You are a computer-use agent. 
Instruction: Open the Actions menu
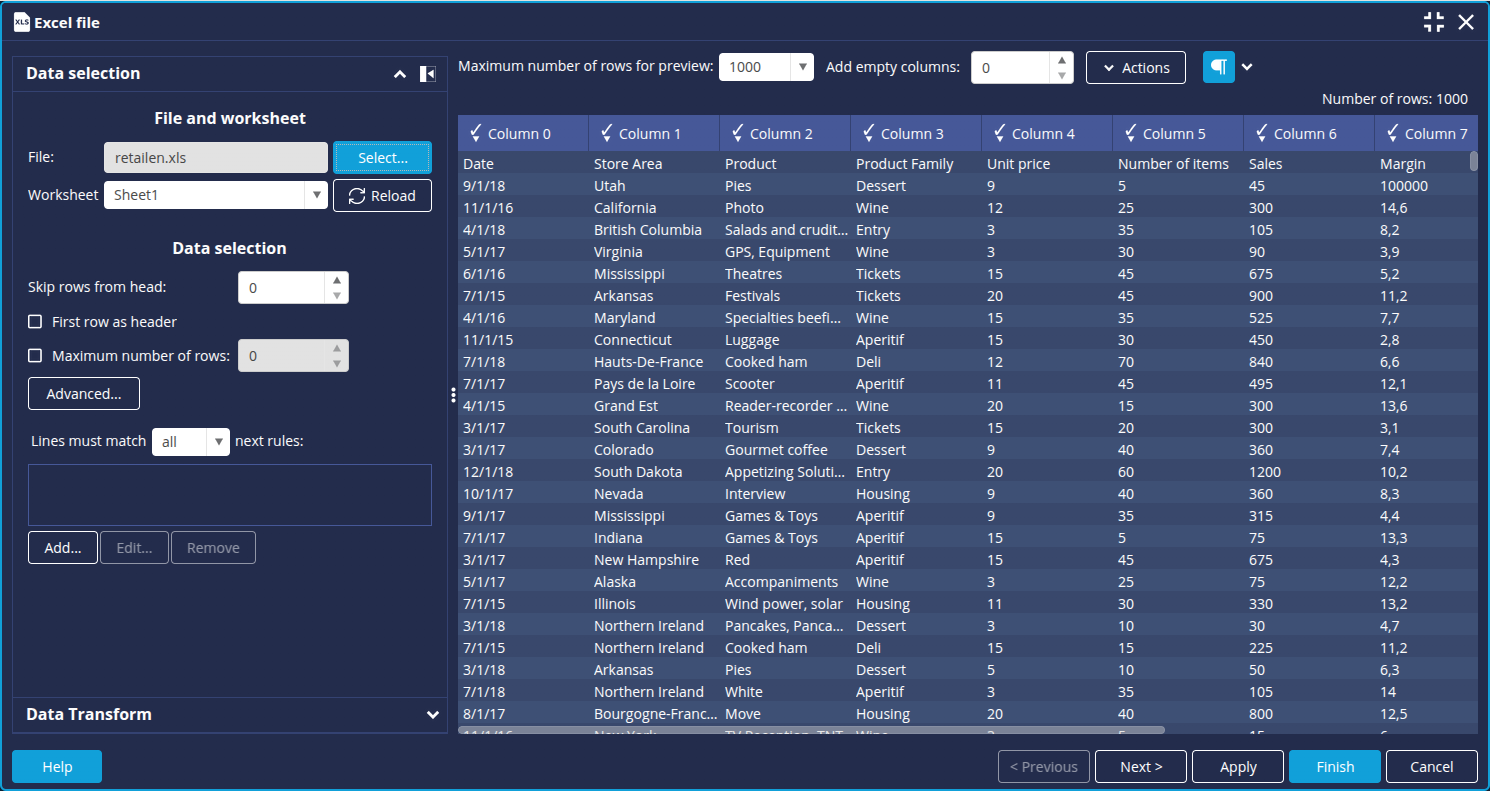point(1135,68)
